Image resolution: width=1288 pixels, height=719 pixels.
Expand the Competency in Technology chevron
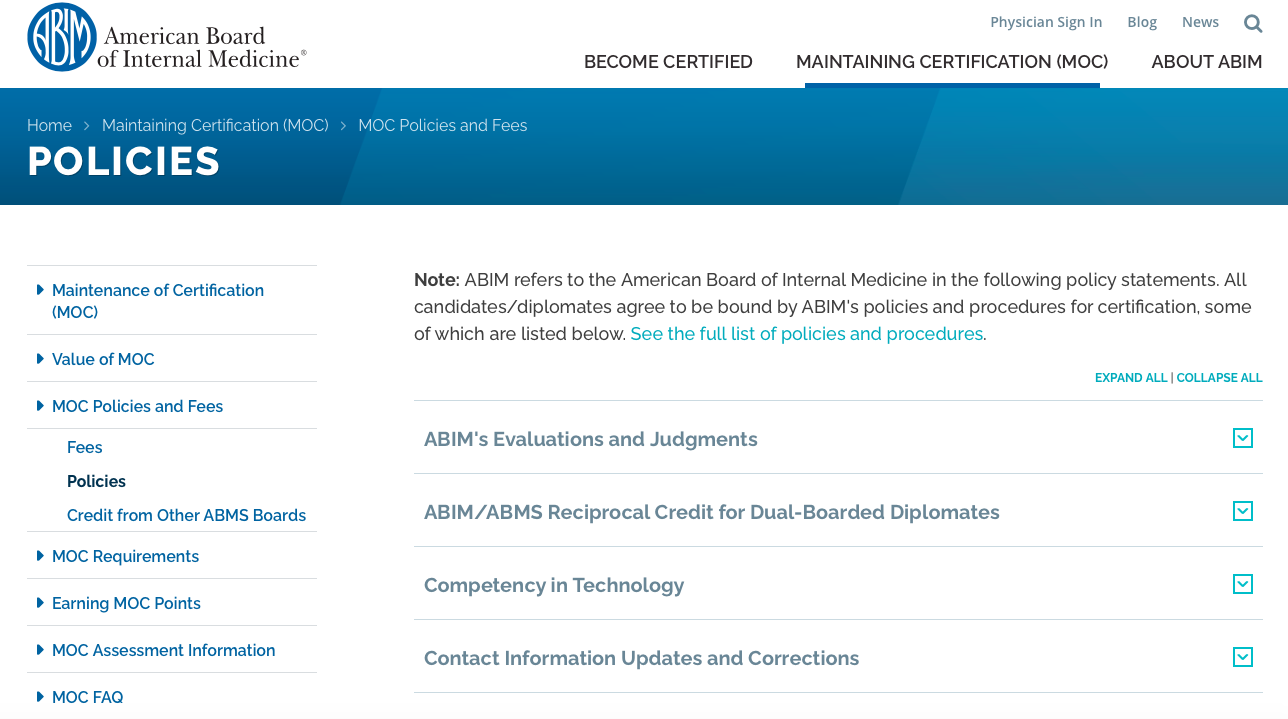[x=1243, y=584]
